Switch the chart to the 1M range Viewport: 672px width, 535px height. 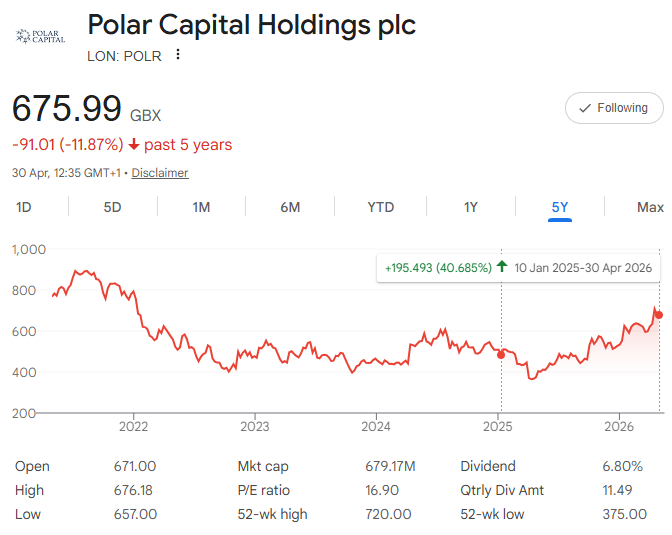tap(201, 207)
